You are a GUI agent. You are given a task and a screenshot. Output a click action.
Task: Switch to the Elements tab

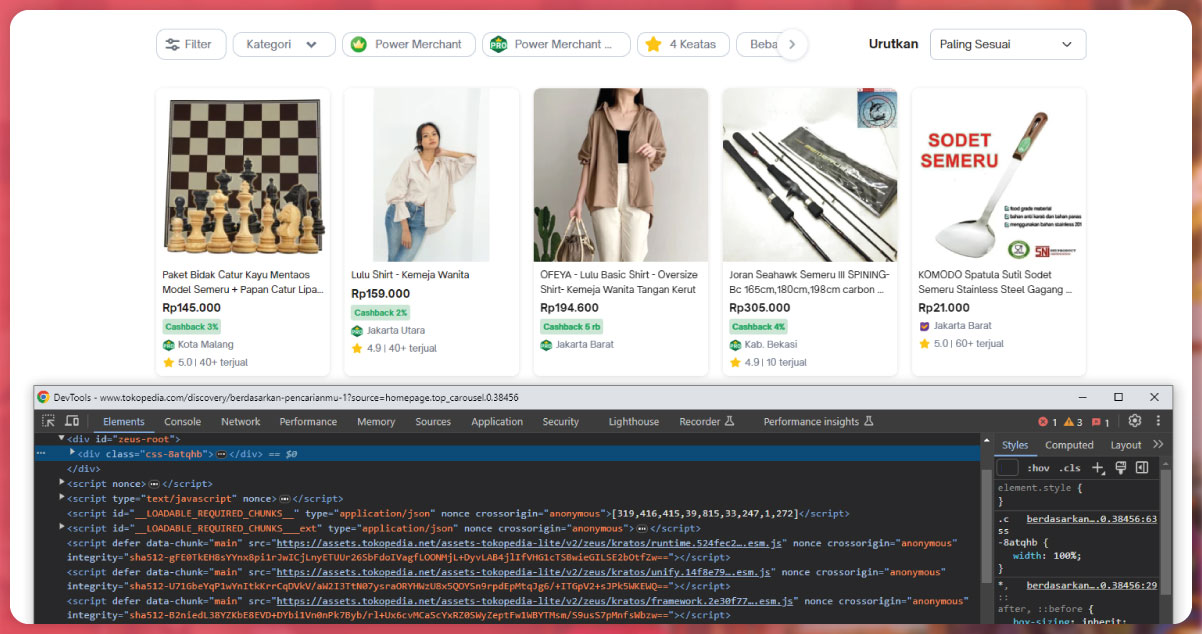coord(124,422)
